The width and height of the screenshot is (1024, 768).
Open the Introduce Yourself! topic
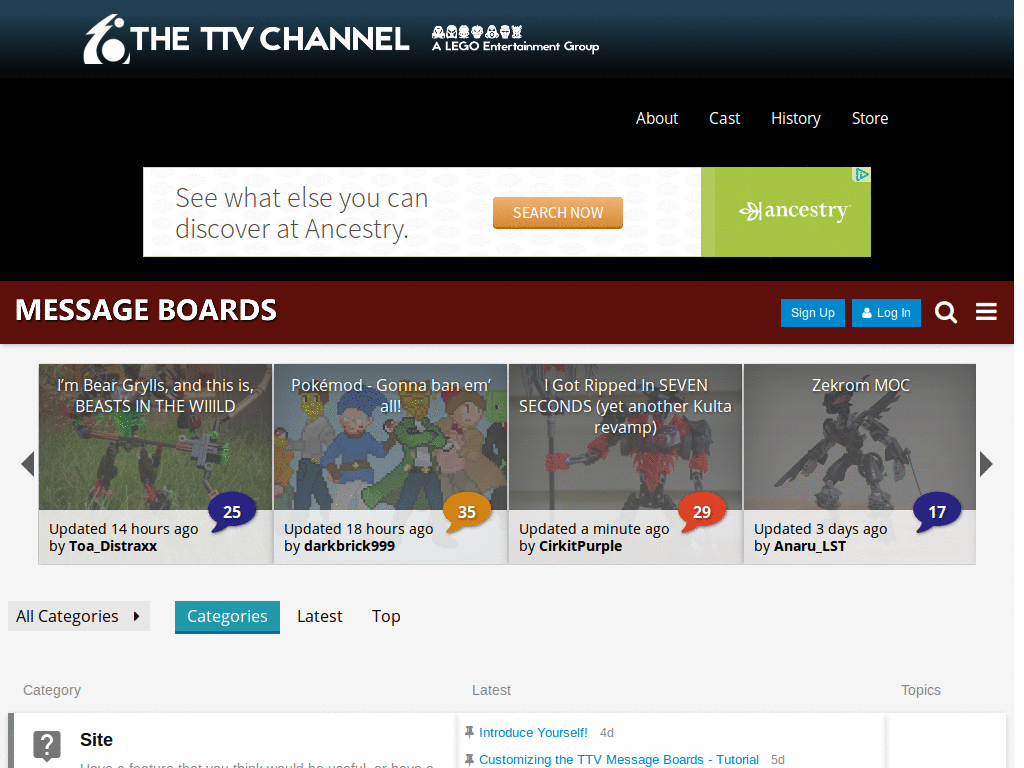(x=533, y=733)
